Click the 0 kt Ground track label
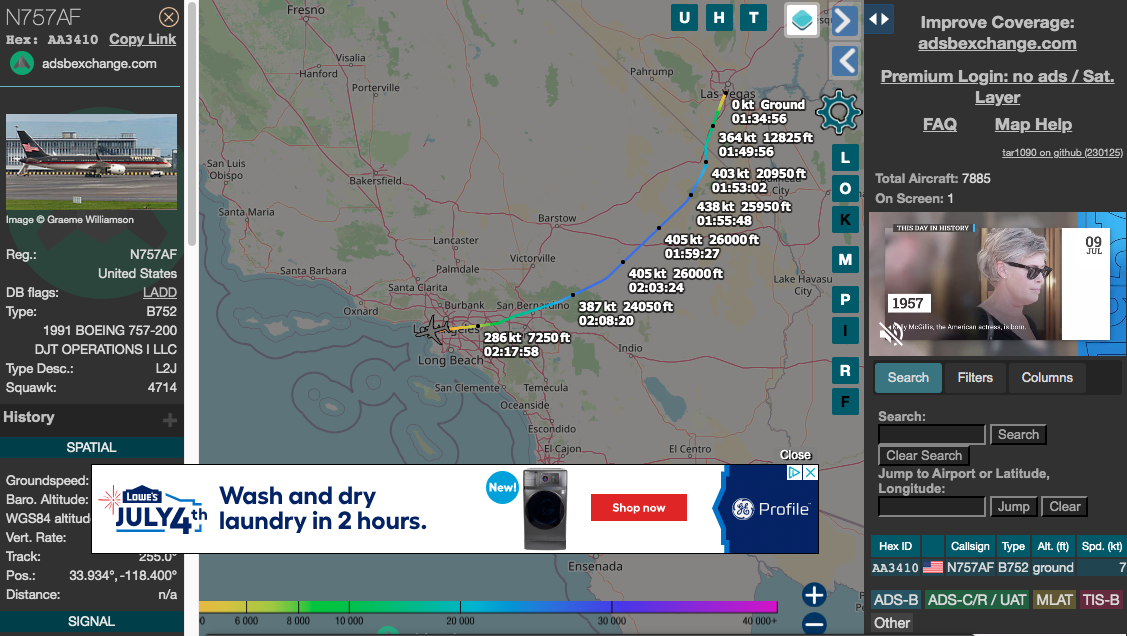 coord(768,111)
